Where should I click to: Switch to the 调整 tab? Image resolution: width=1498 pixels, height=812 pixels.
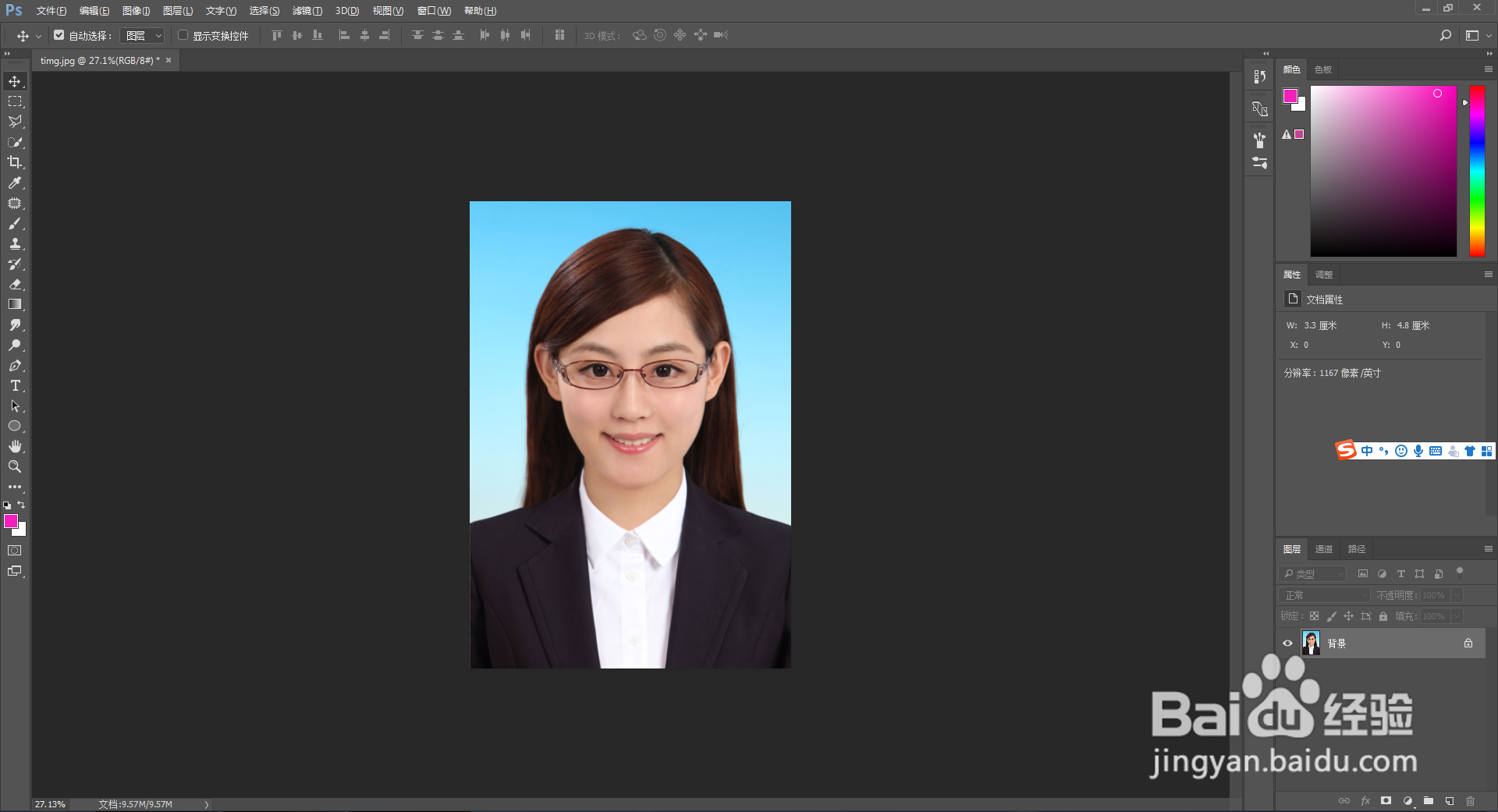pyautogui.click(x=1324, y=275)
